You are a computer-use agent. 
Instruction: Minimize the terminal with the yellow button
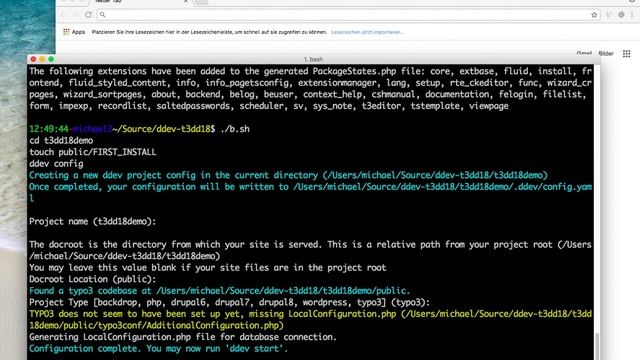[x=42, y=59]
